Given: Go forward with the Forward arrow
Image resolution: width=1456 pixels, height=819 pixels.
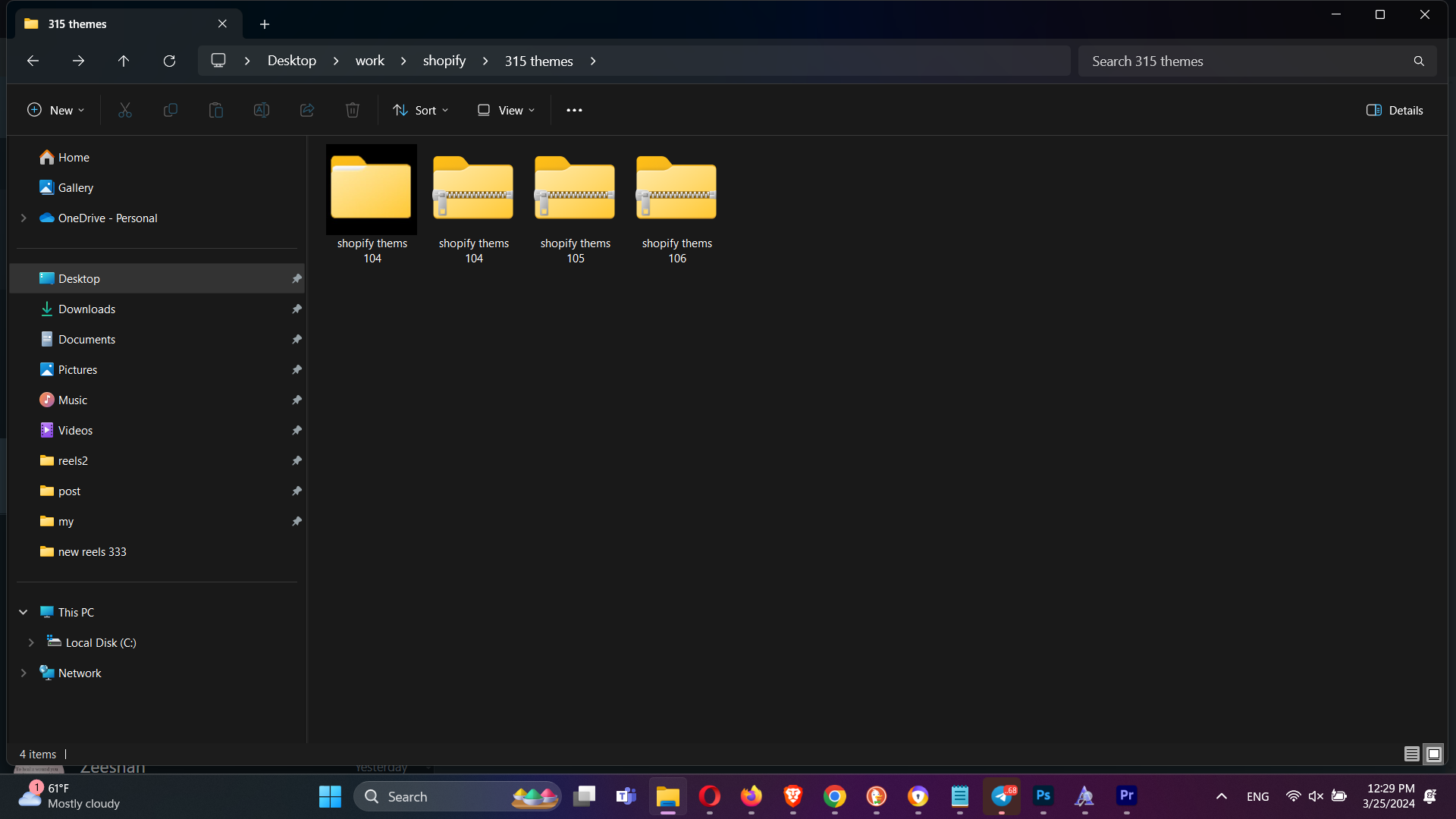Looking at the screenshot, I should click(78, 61).
